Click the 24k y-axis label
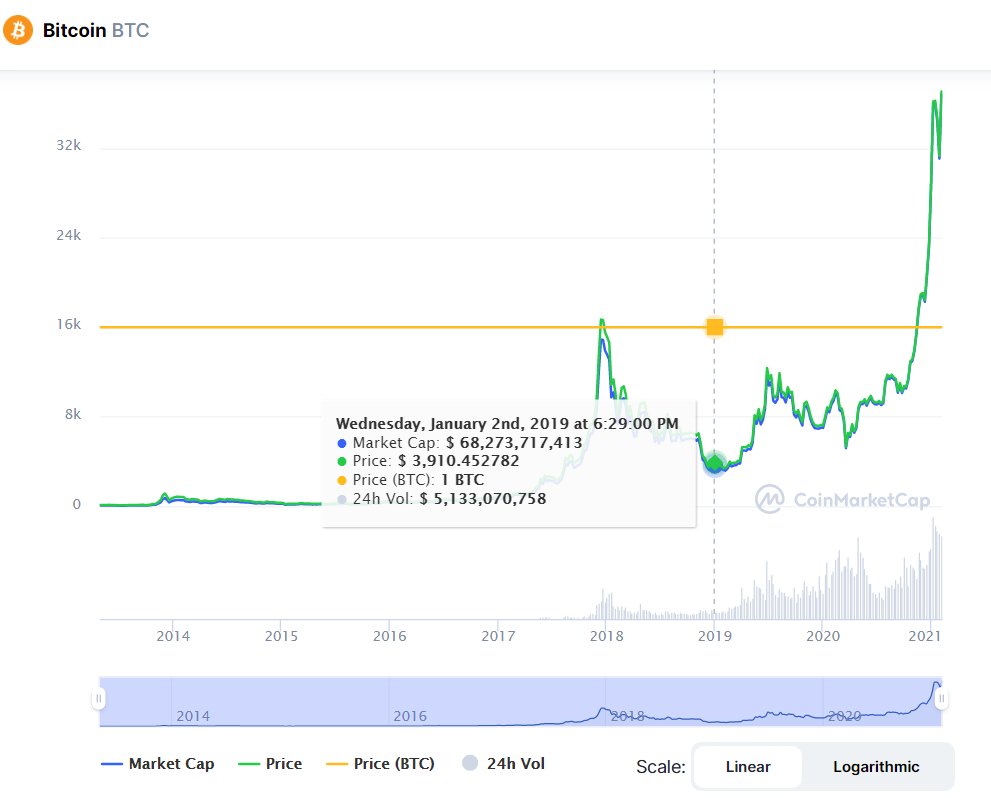The image size is (991, 798). click(69, 235)
